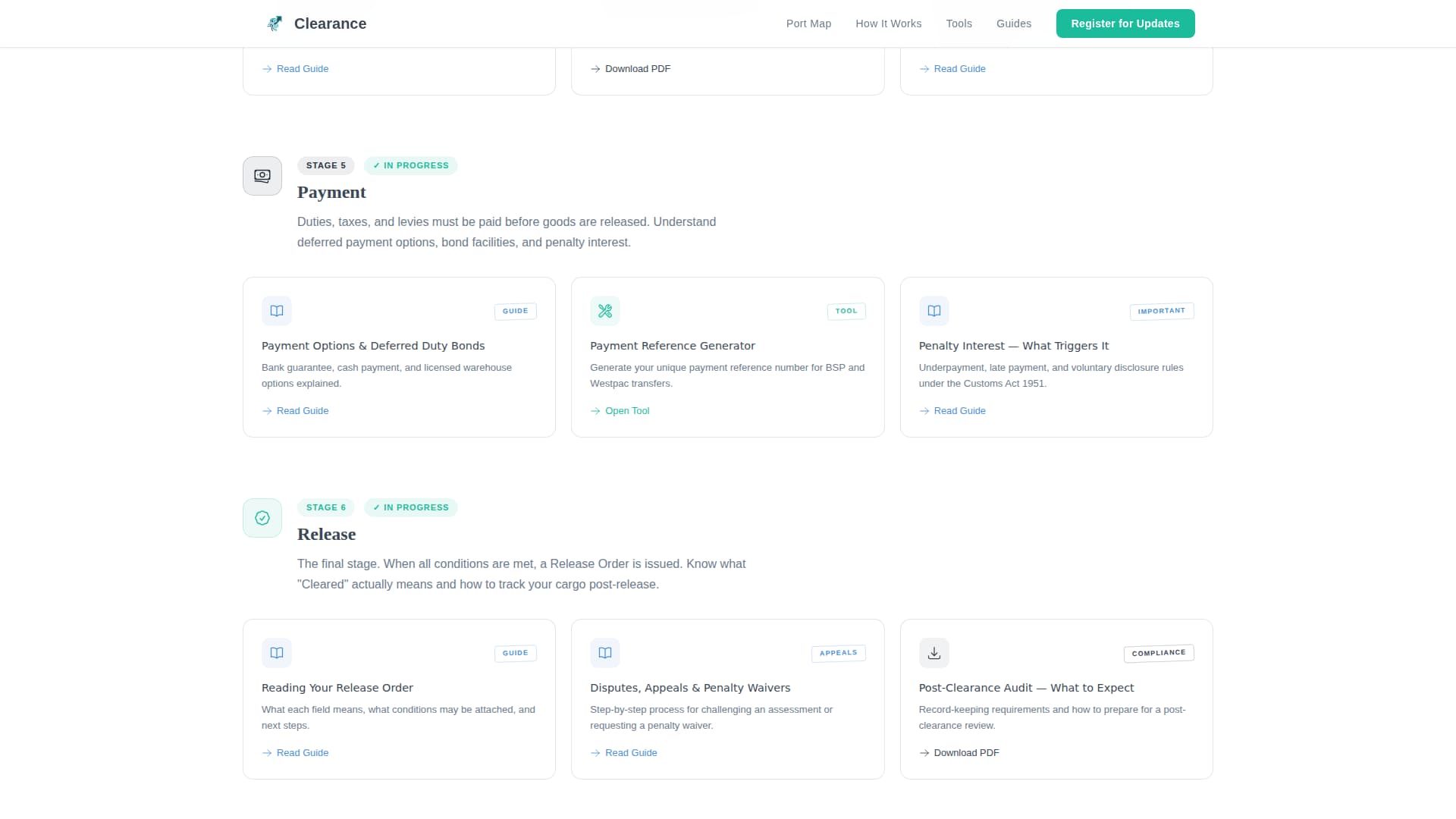1456x819 pixels.
Task: Download PDF for Post-Clearance Audit
Action: 965,753
